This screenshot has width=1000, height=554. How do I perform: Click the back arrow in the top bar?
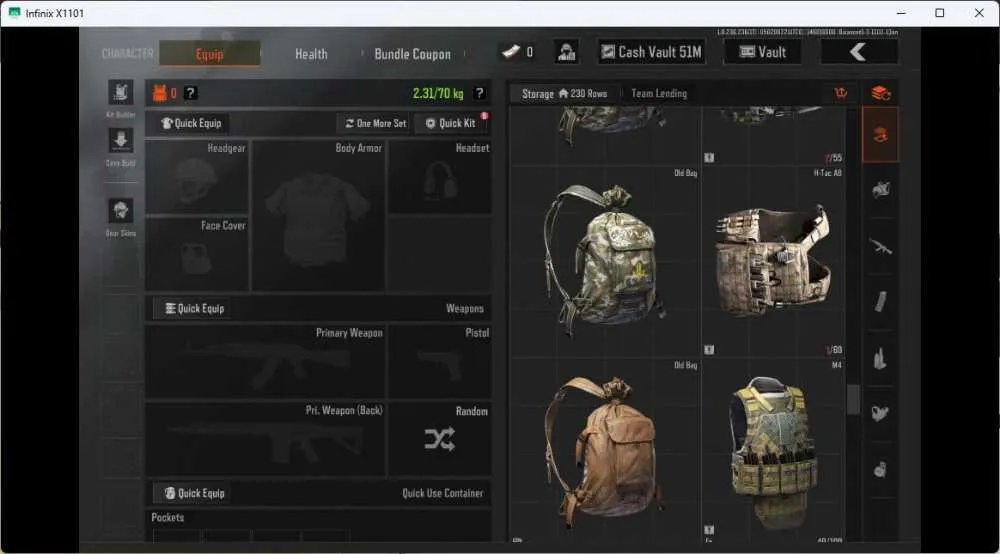(x=858, y=52)
